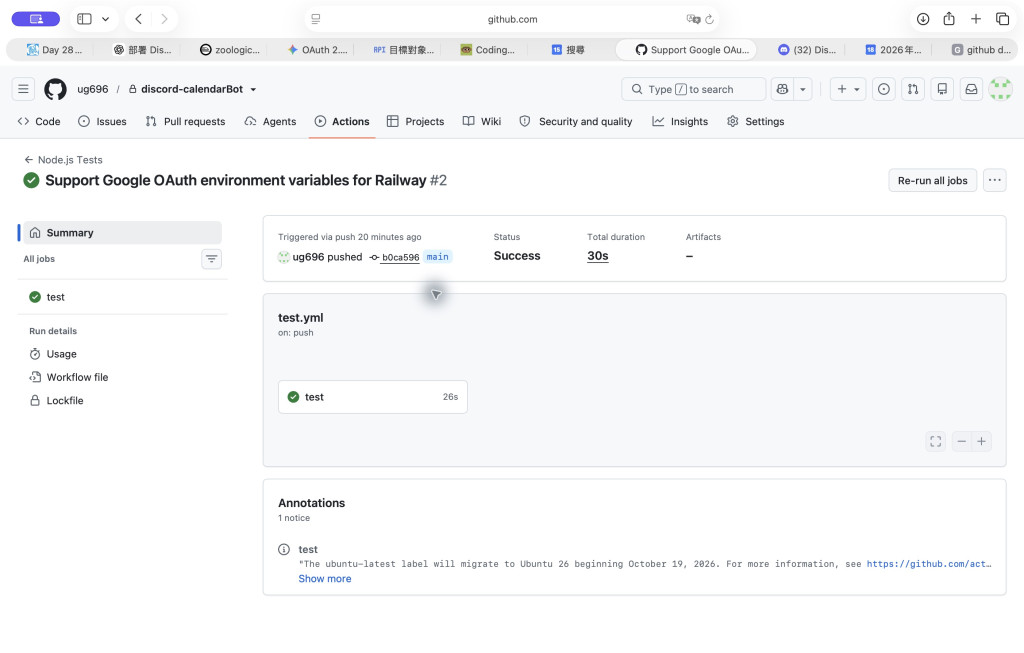Open the notifications inbox icon
Image resolution: width=1024 pixels, height=653 pixels.
(x=972, y=89)
